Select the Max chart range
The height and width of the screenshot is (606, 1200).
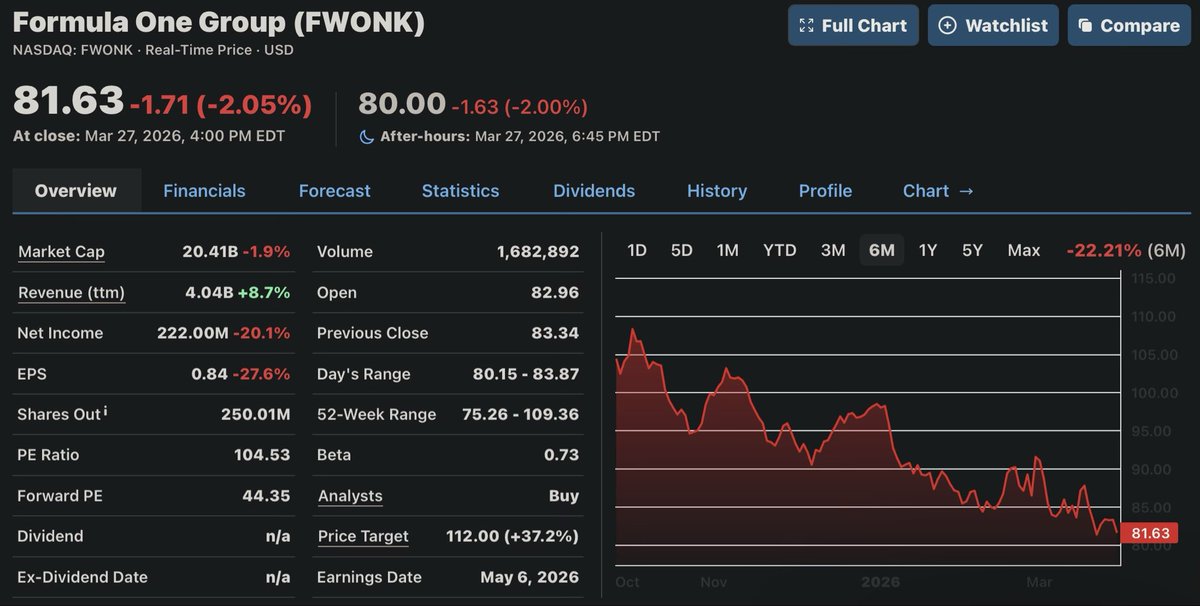tap(1024, 250)
